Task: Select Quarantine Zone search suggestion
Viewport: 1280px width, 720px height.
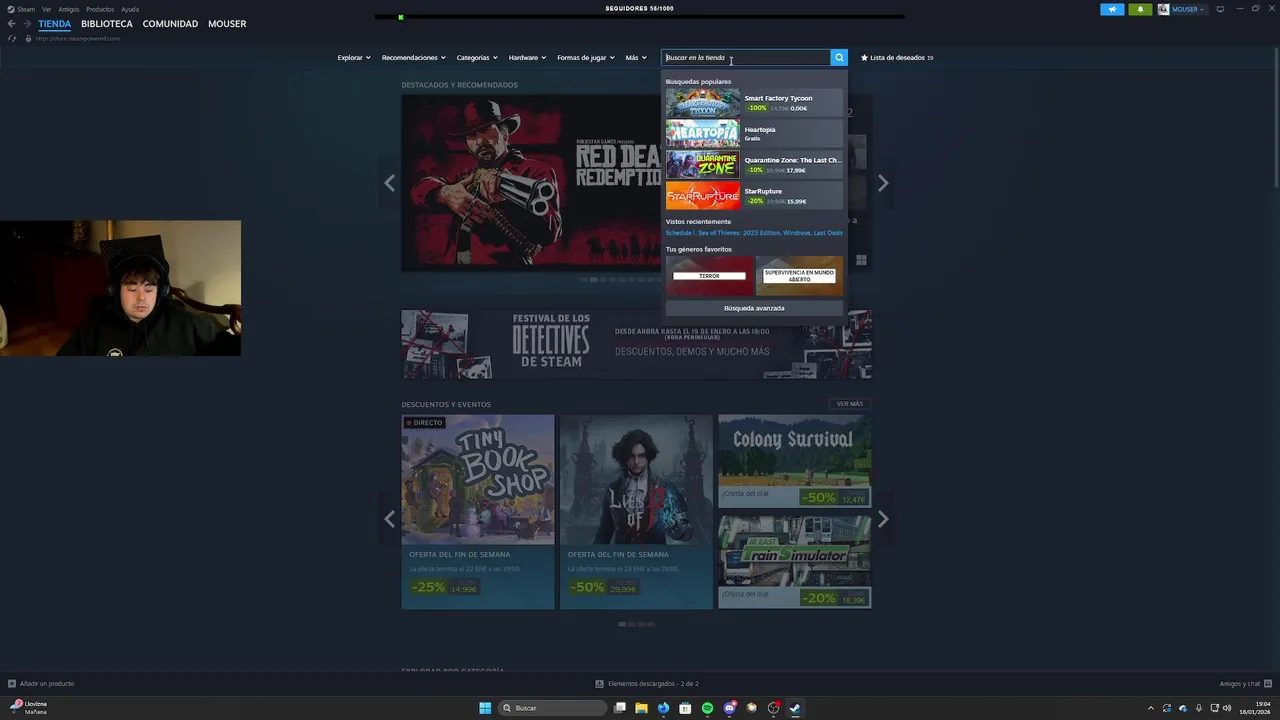Action: point(754,165)
